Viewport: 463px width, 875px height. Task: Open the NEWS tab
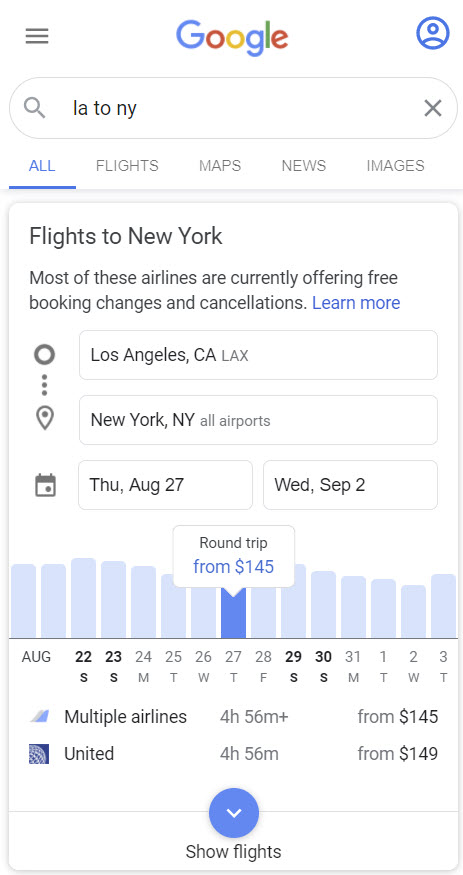click(304, 166)
